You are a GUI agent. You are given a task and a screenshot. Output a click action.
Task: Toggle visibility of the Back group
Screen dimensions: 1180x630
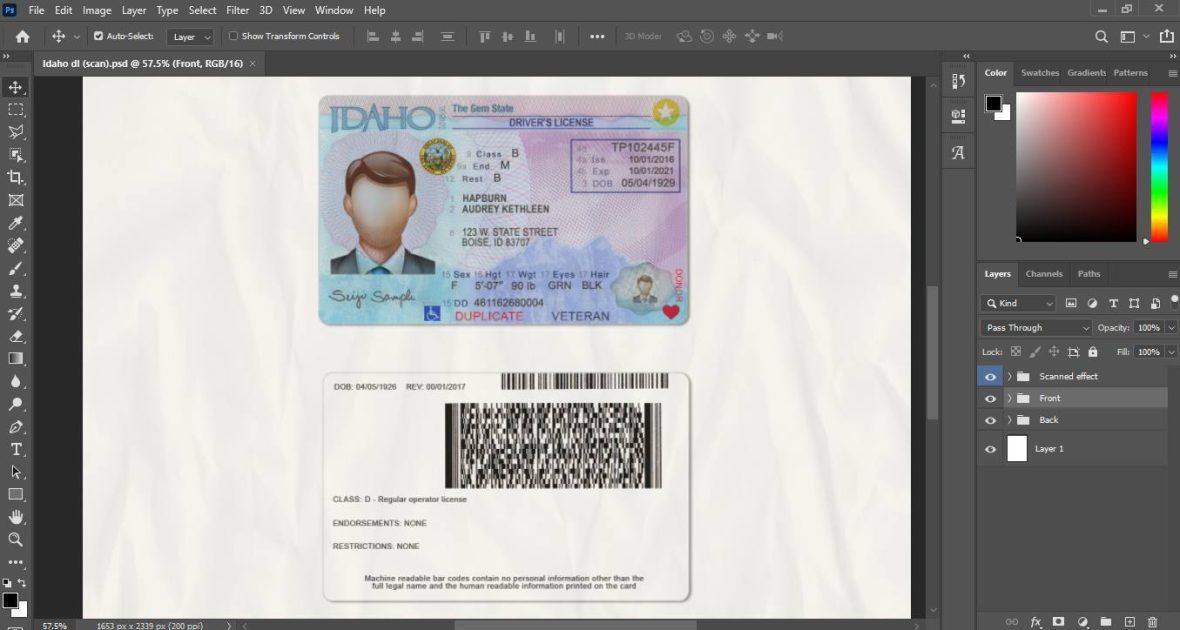[990, 420]
